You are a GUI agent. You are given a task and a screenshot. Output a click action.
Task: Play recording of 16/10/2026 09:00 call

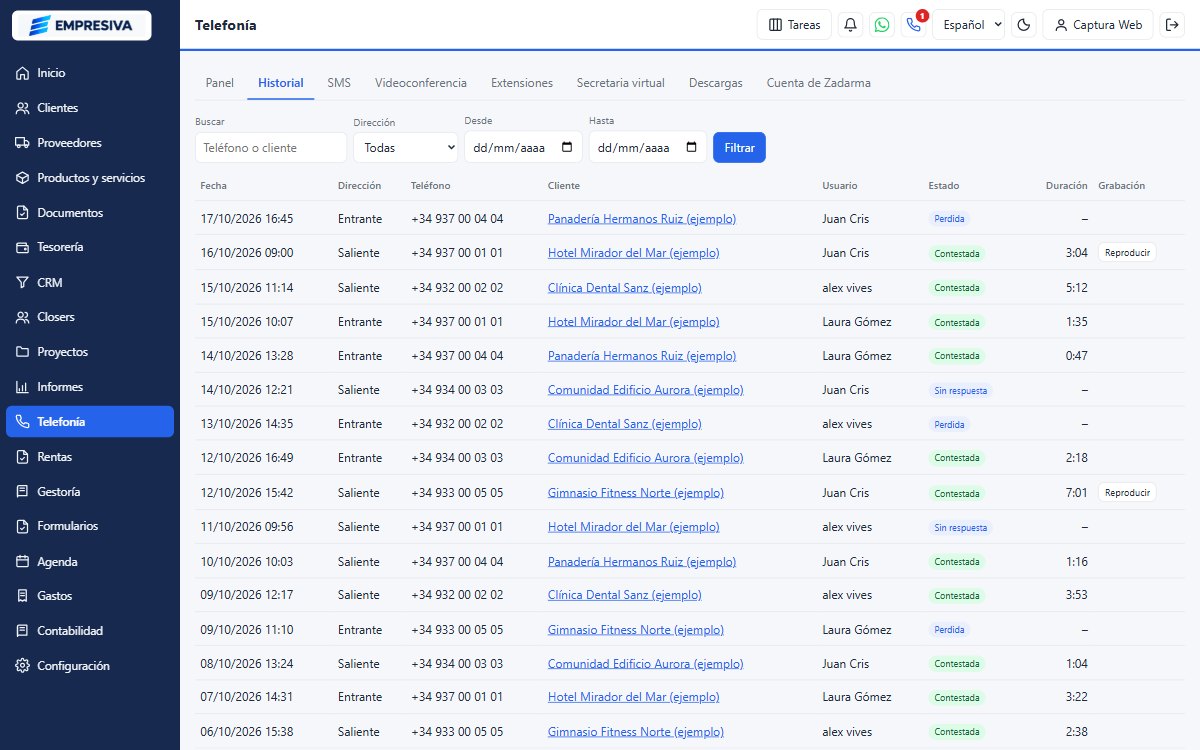click(x=1127, y=253)
